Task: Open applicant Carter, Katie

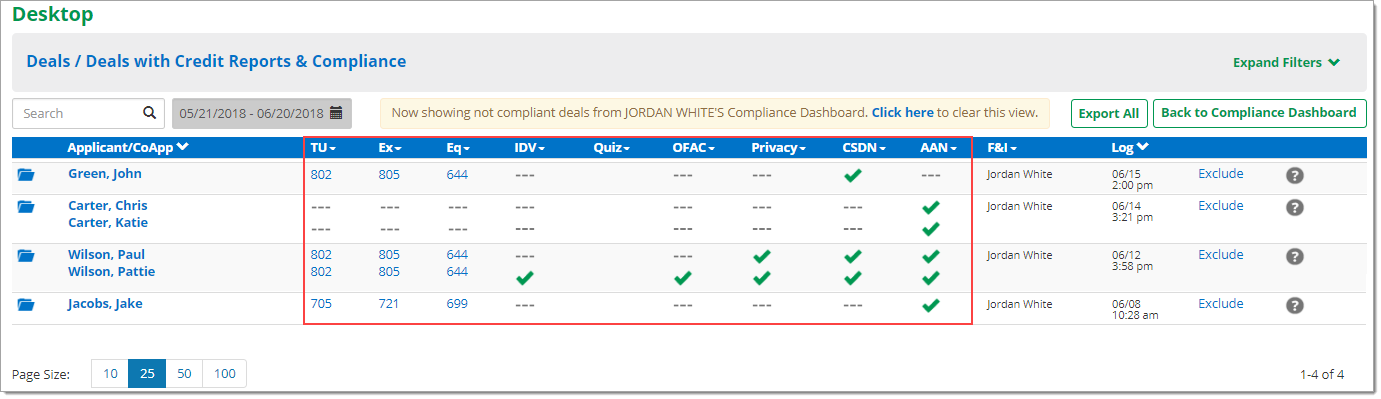Action: (107, 222)
